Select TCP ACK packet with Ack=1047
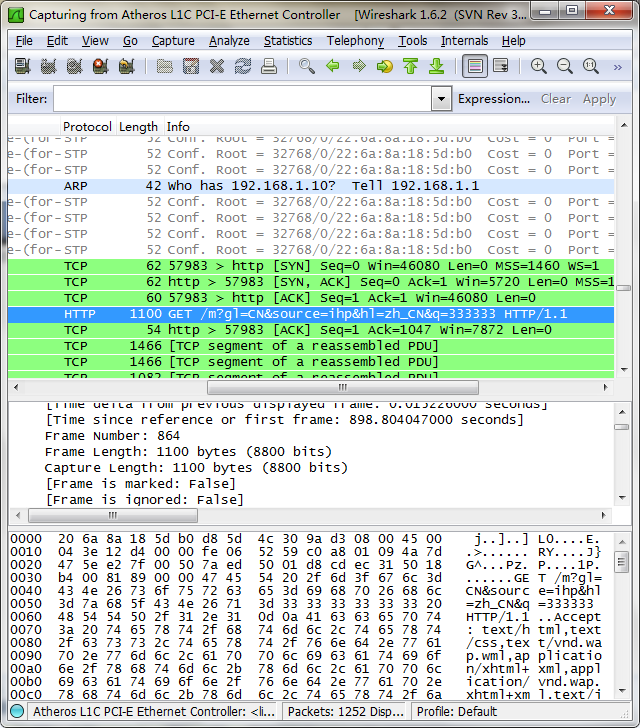 311,330
